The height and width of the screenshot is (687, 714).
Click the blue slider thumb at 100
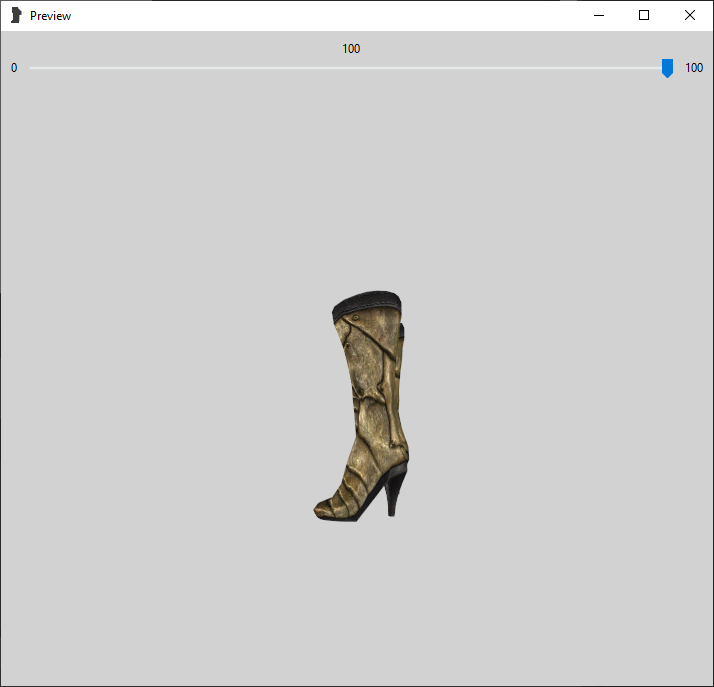tap(667, 68)
